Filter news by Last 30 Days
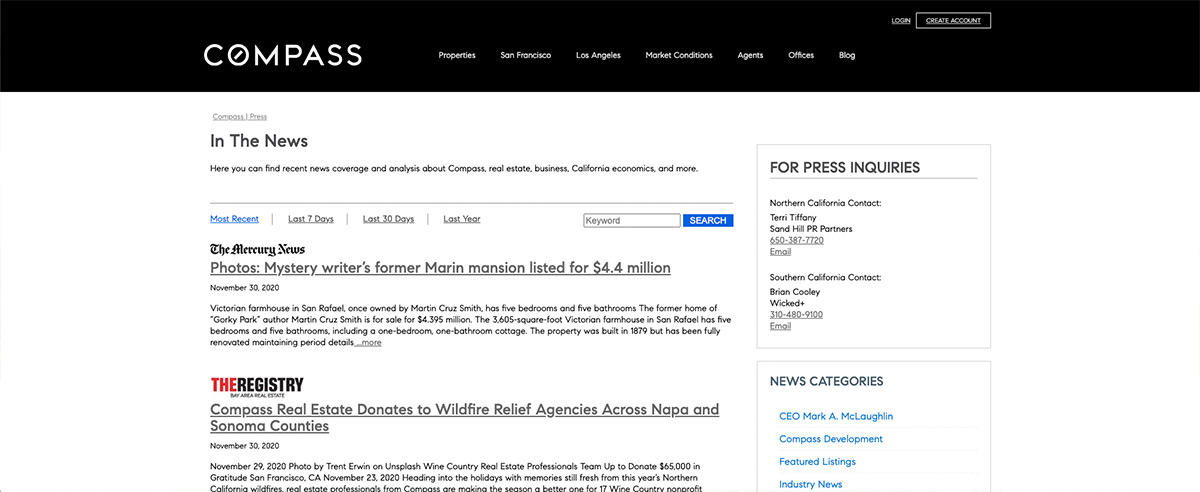This screenshot has height=492, width=1200. [388, 219]
